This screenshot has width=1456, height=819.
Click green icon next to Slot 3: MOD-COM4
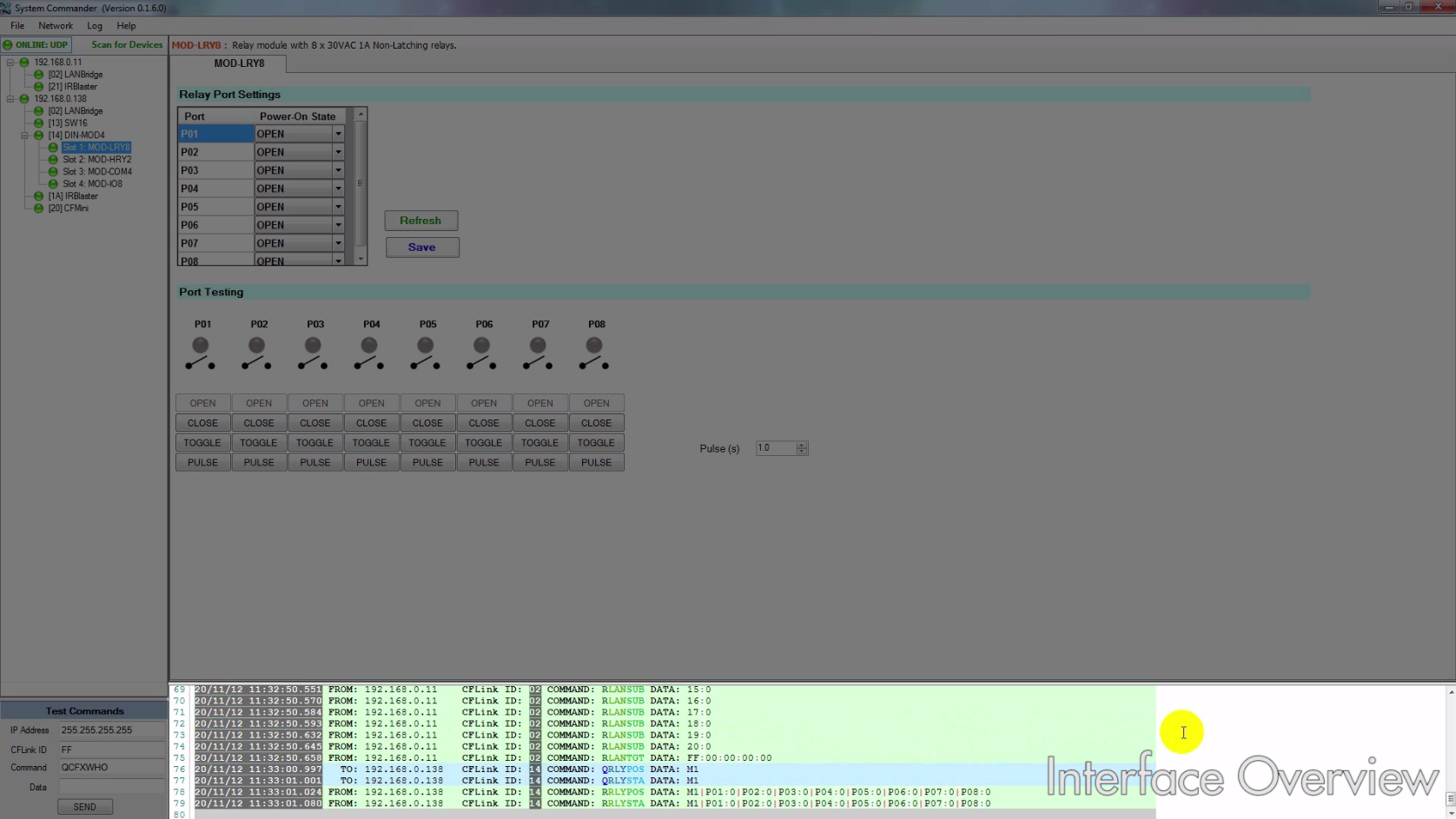tap(53, 172)
